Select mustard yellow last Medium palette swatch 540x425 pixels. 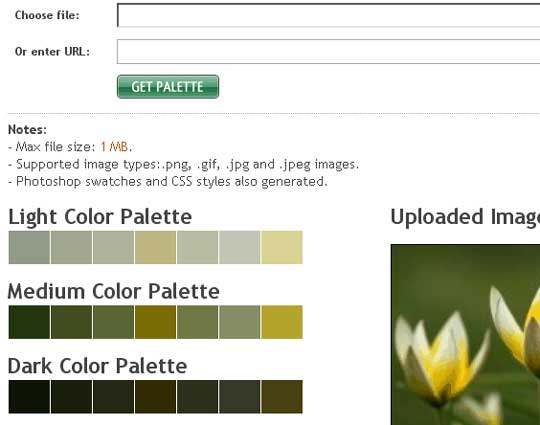pos(282,322)
